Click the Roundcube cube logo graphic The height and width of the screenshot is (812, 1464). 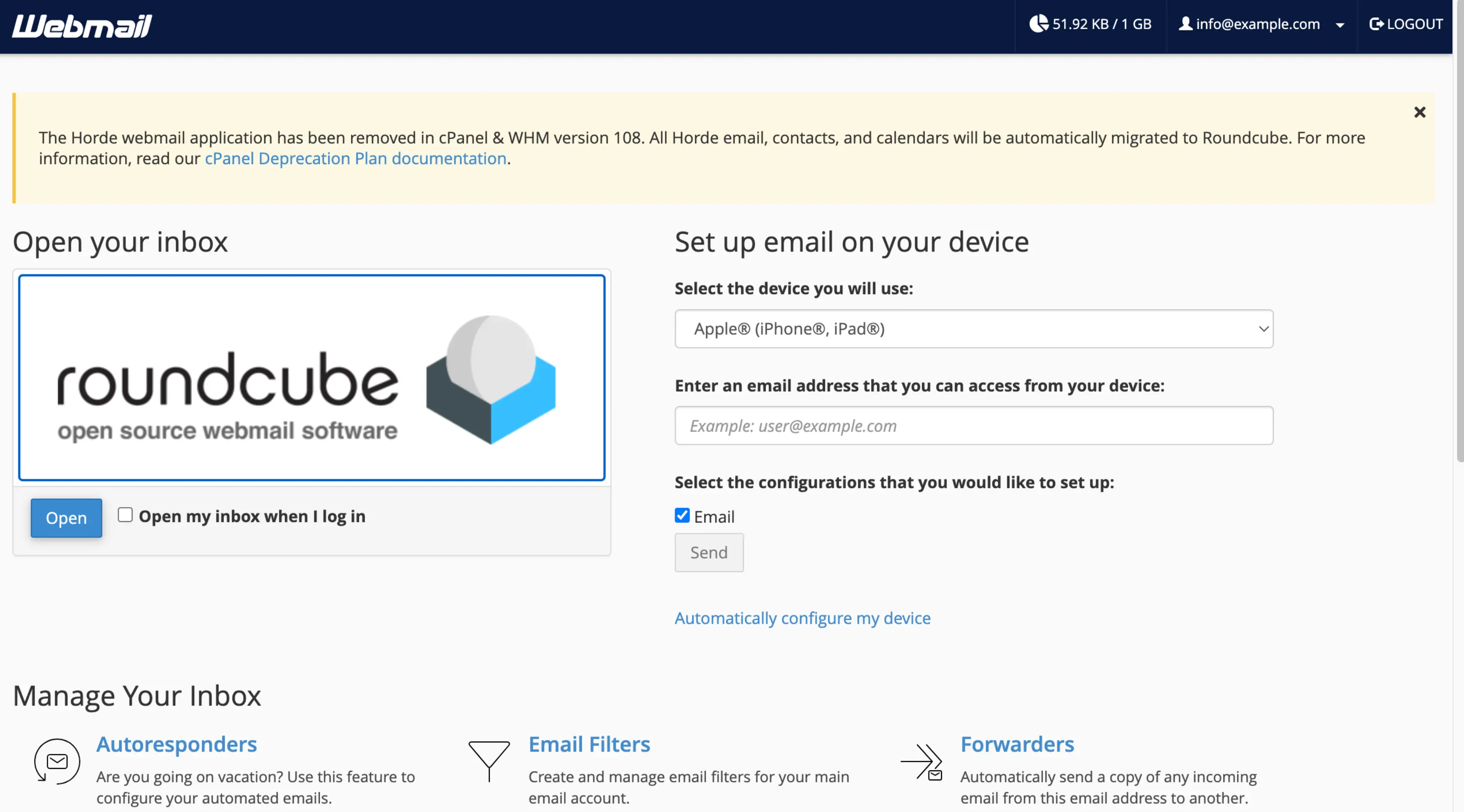coord(491,380)
